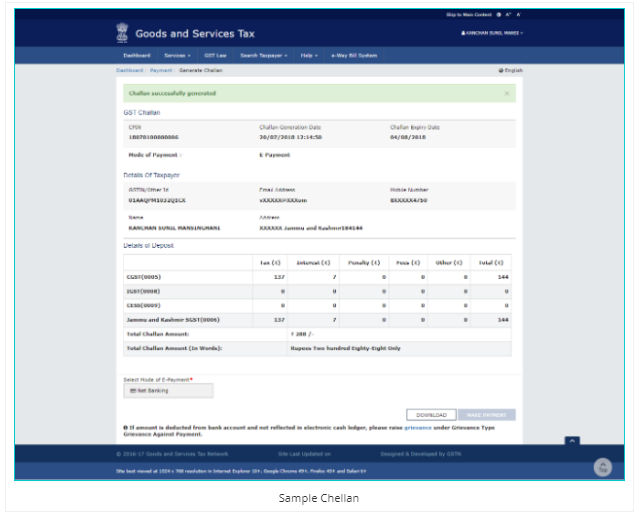Viewport: 642px width, 519px height.
Task: Click the Challan Expiry Date value 04/08/2018
Action: (x=408, y=137)
